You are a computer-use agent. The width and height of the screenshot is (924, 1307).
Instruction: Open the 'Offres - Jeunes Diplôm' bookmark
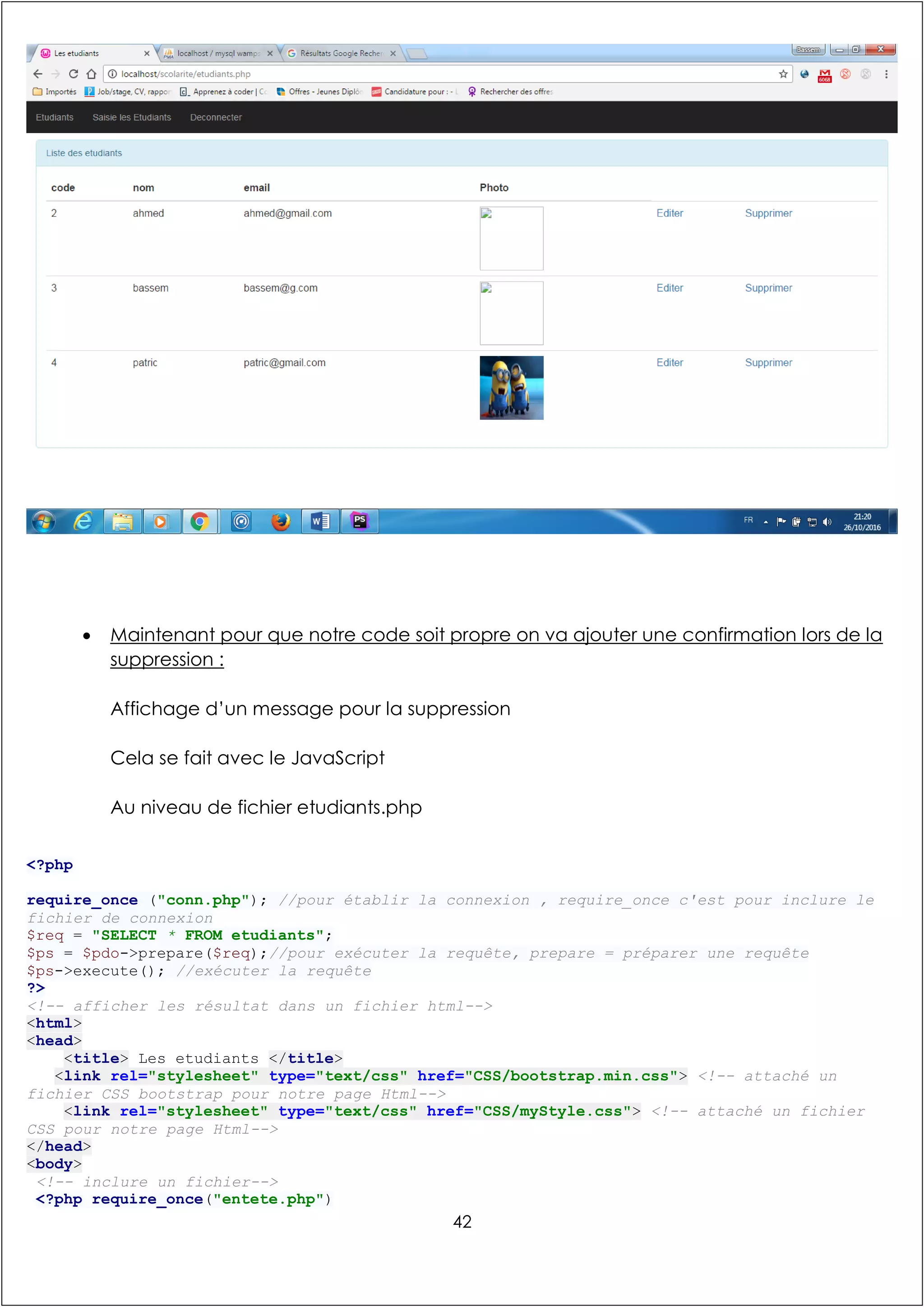[x=320, y=92]
